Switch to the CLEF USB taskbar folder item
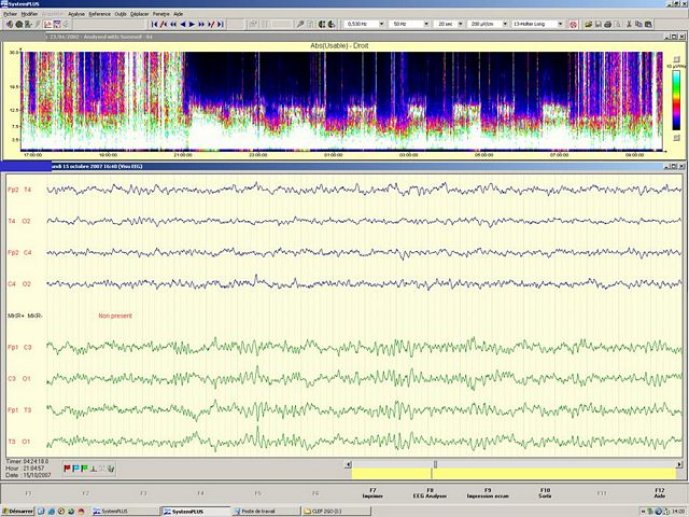 pyautogui.click(x=336, y=511)
